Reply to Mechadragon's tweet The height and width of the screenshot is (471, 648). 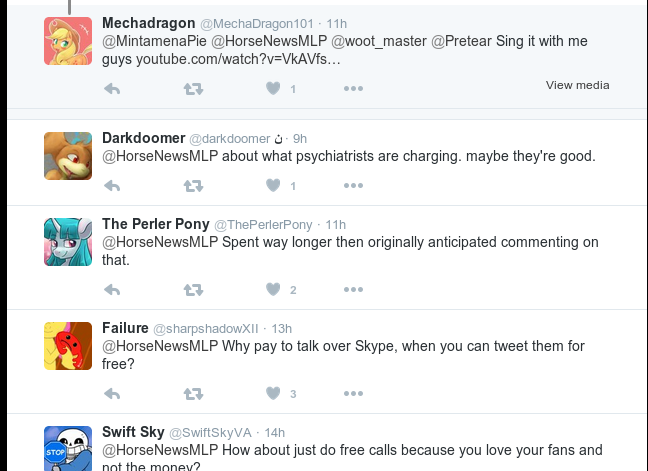[112, 89]
